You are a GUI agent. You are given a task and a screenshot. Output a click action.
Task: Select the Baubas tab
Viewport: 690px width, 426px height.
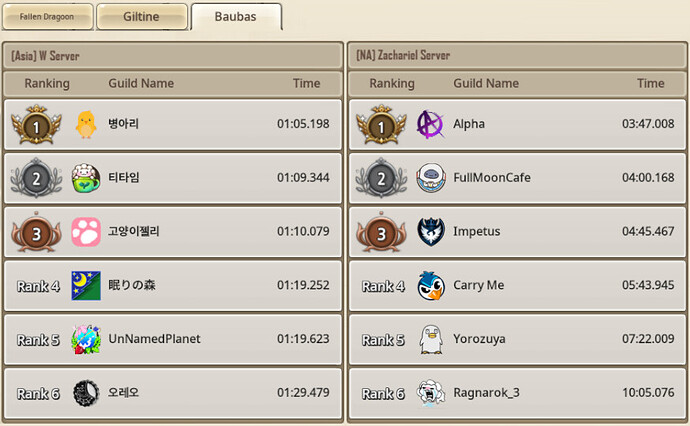[x=236, y=17]
